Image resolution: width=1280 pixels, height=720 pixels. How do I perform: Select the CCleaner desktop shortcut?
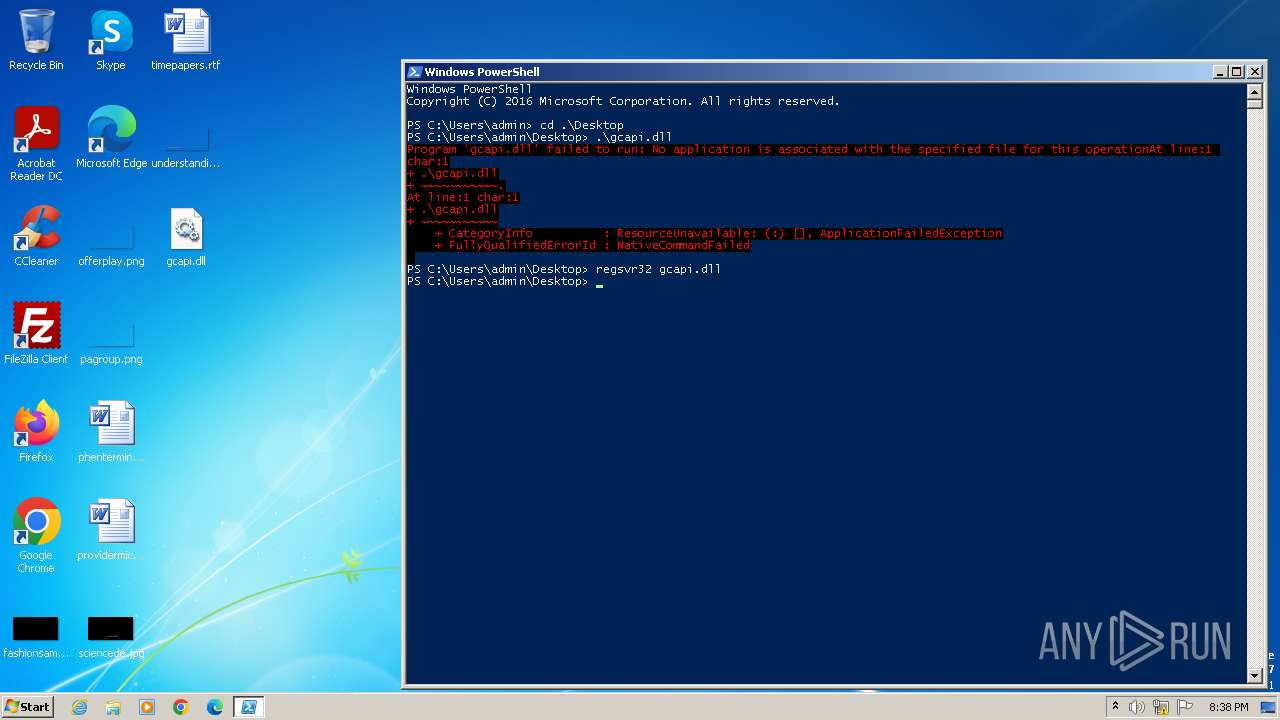(36, 236)
